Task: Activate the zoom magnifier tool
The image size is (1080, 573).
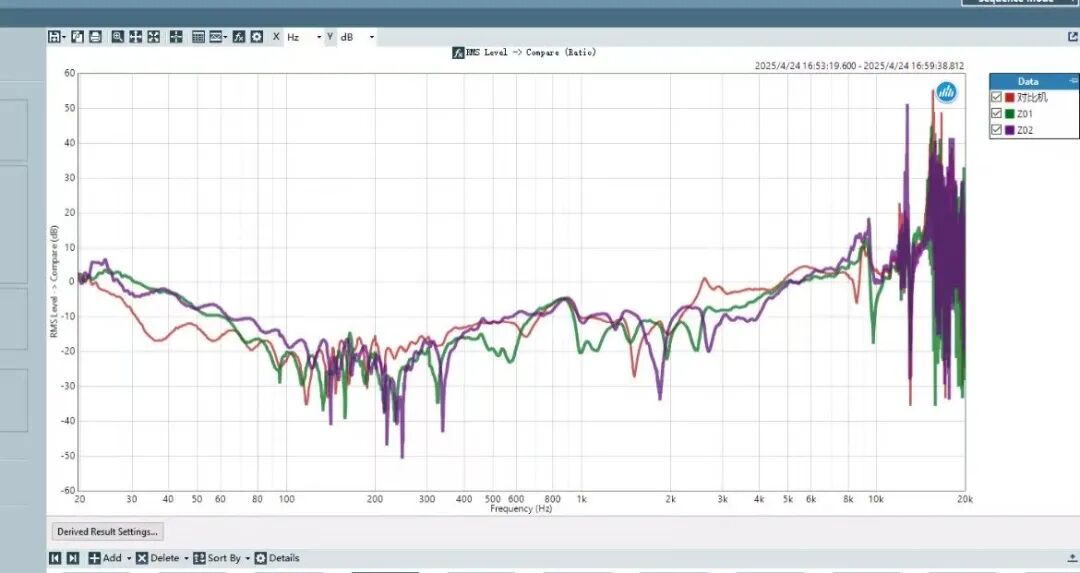Action: (x=118, y=37)
